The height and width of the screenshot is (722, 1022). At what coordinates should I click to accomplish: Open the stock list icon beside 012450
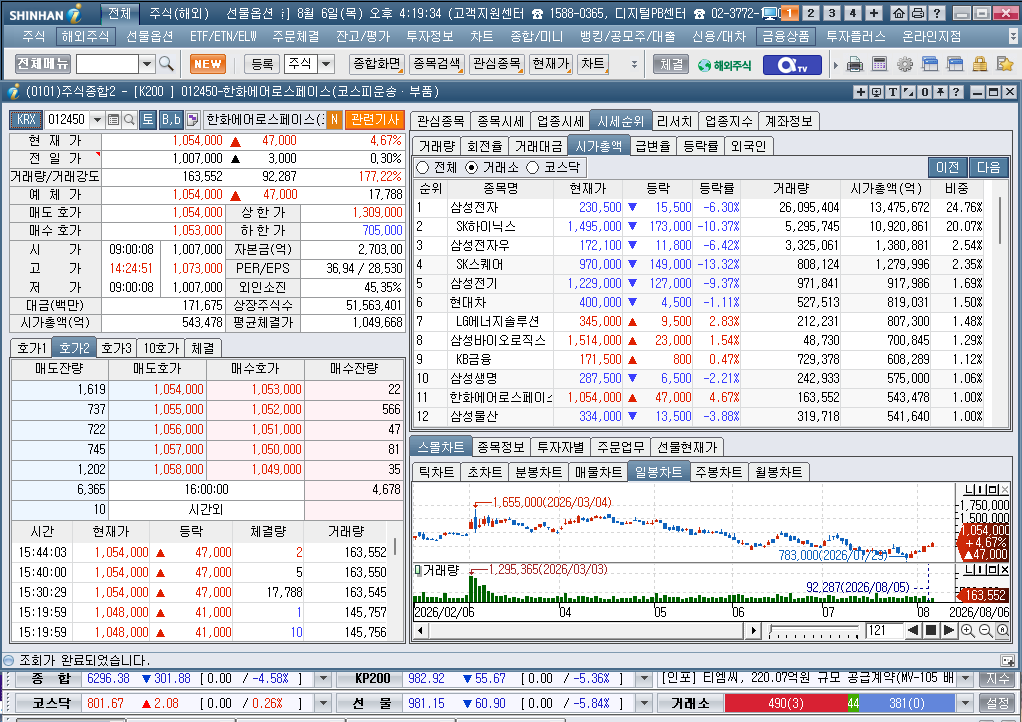(113, 119)
